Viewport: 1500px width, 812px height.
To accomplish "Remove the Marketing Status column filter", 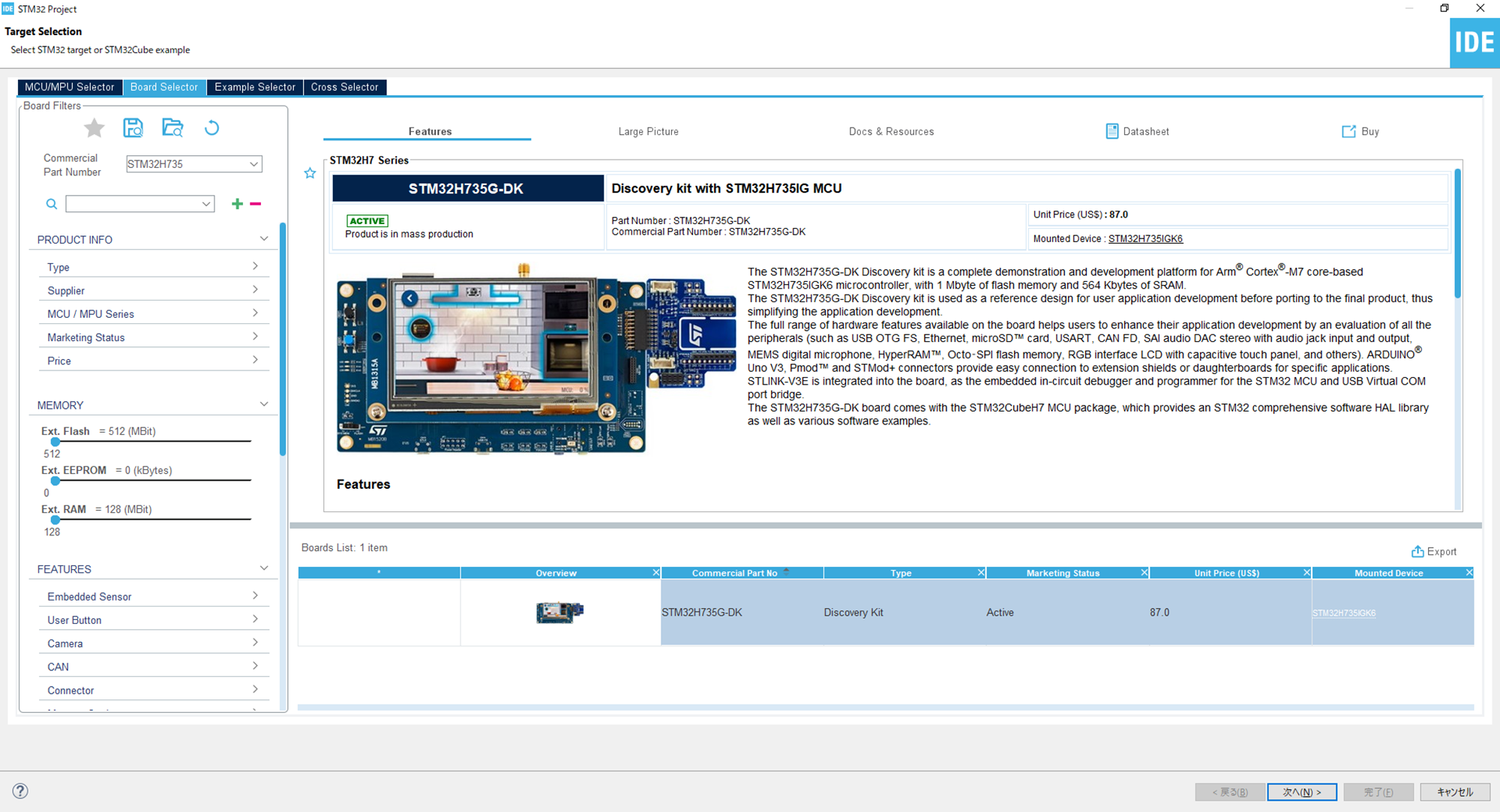I will 1144,572.
